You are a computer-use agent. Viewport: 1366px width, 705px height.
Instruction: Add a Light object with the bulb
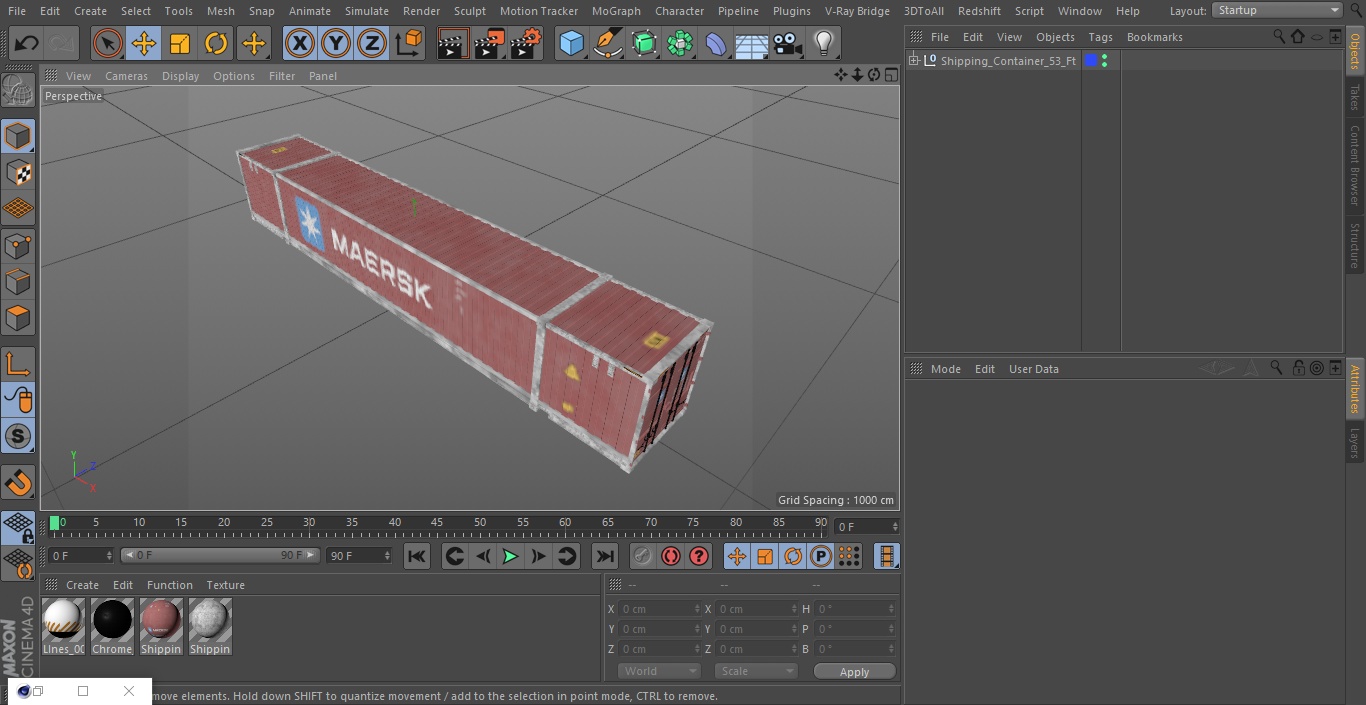coord(824,43)
